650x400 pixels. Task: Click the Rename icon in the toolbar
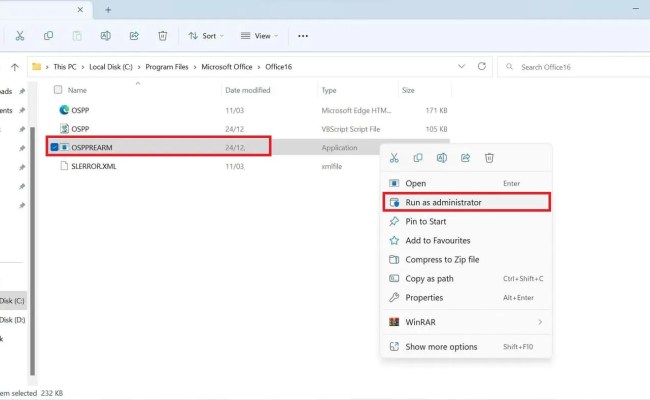(106, 36)
